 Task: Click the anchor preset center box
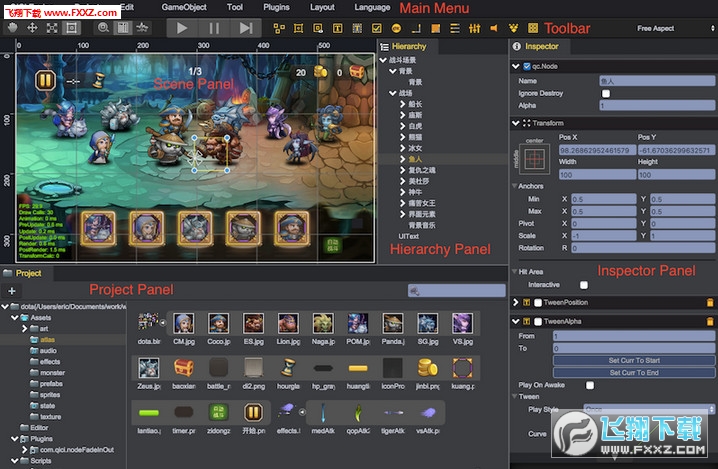(x=534, y=159)
